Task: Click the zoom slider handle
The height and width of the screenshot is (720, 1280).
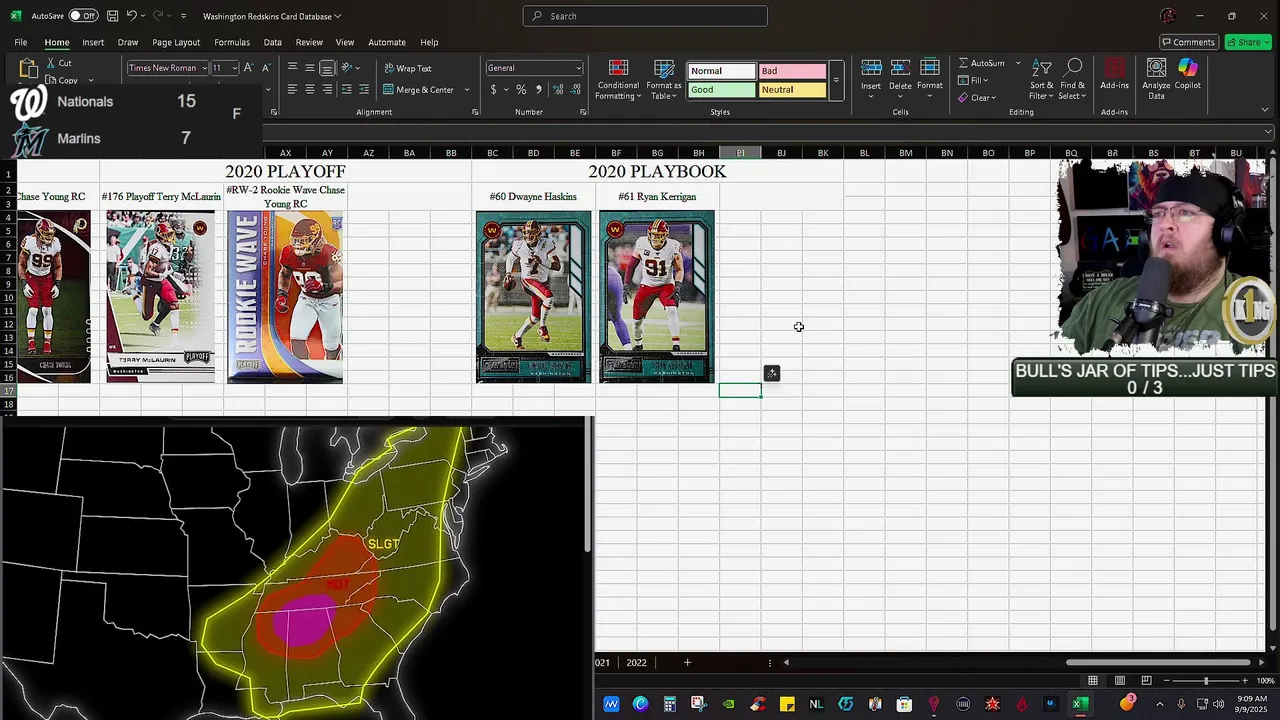Action: pyautogui.click(x=1205, y=681)
